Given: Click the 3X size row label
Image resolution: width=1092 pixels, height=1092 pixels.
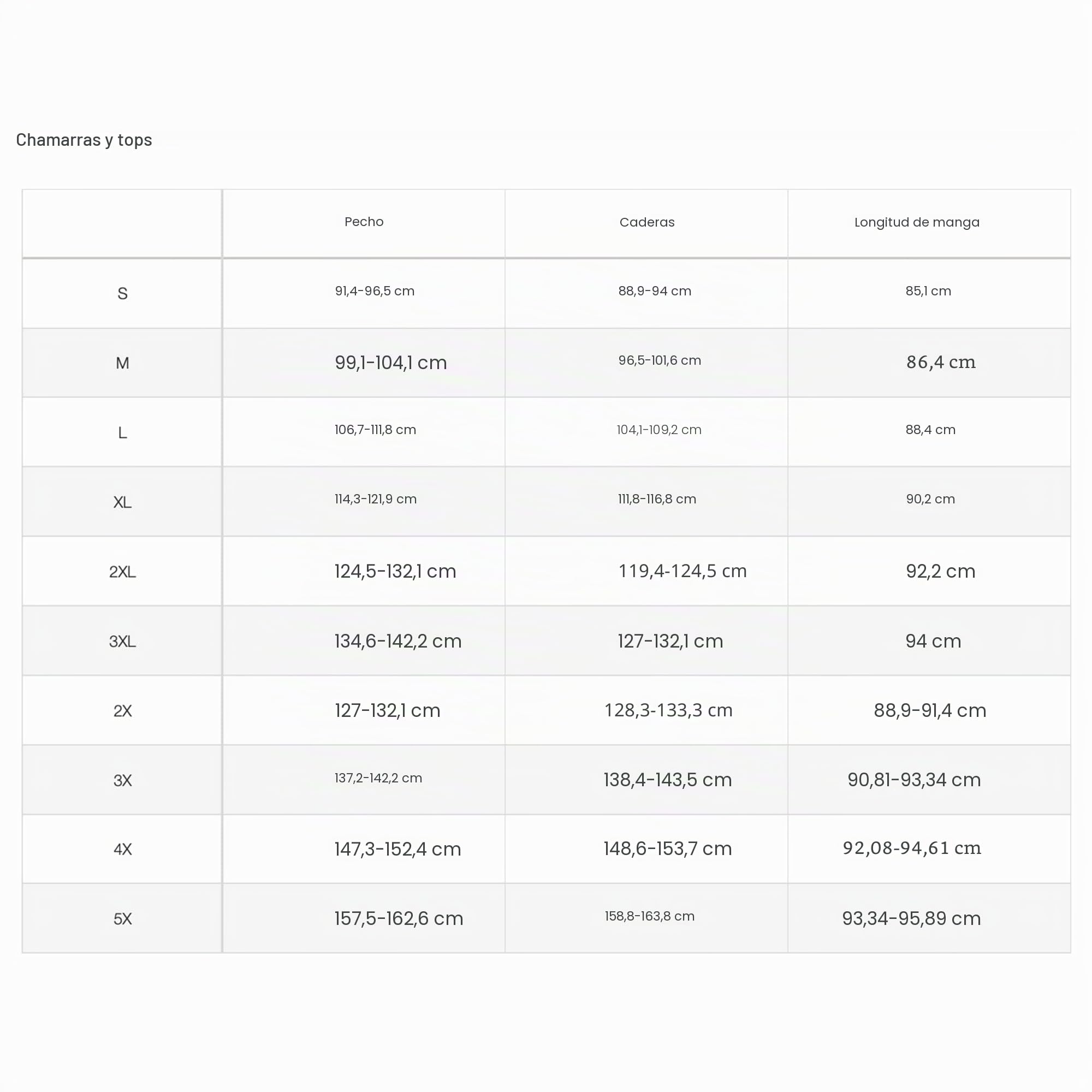Looking at the screenshot, I should pyautogui.click(x=122, y=780).
